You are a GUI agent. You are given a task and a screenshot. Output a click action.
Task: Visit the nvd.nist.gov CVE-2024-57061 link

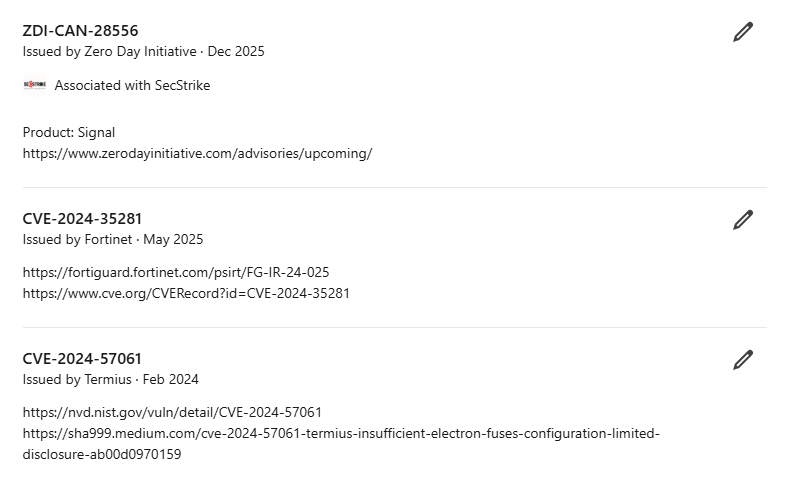pyautogui.click(x=172, y=412)
